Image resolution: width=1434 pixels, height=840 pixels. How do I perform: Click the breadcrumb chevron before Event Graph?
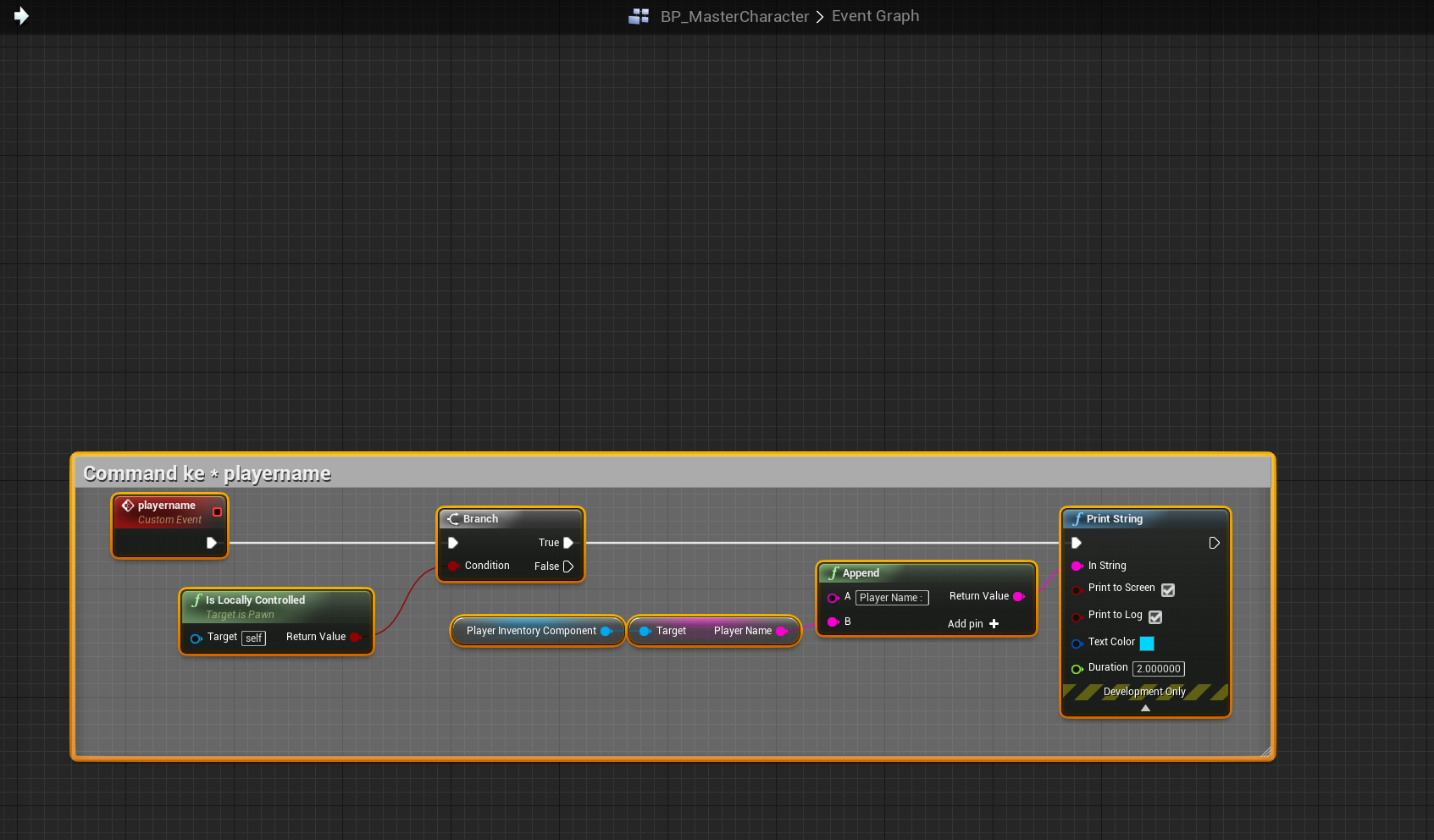[x=820, y=17]
